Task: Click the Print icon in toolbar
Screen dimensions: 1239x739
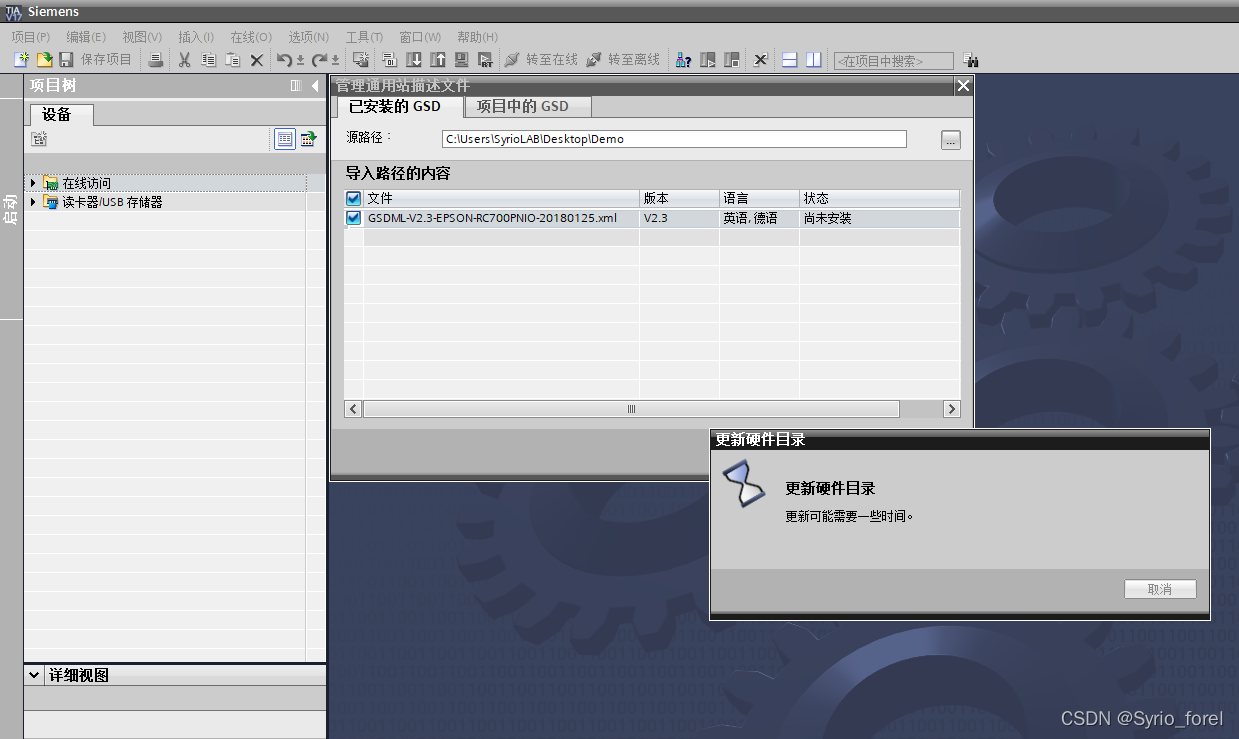Action: coord(155,60)
